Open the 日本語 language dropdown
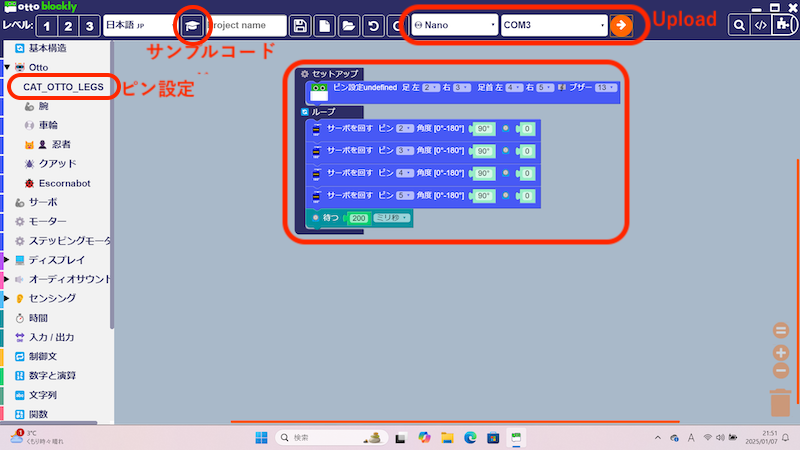 pyautogui.click(x=137, y=25)
